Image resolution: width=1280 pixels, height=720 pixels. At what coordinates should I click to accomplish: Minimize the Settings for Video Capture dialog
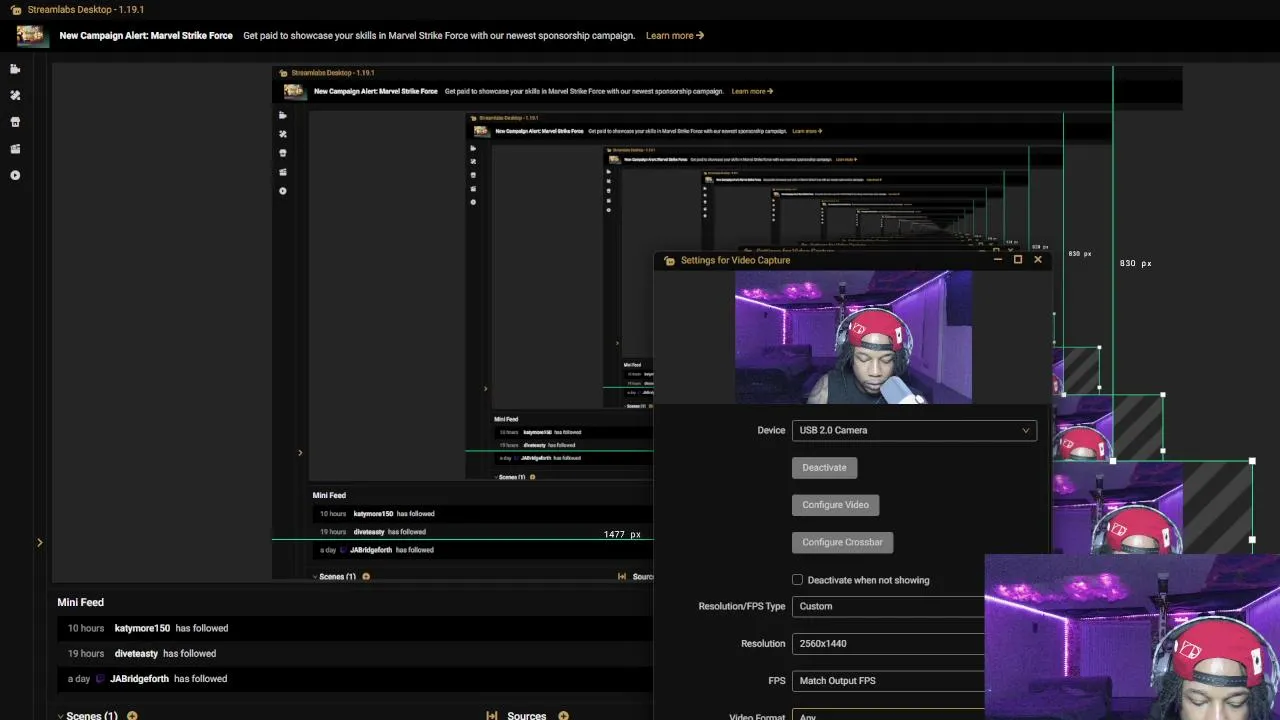click(x=997, y=259)
